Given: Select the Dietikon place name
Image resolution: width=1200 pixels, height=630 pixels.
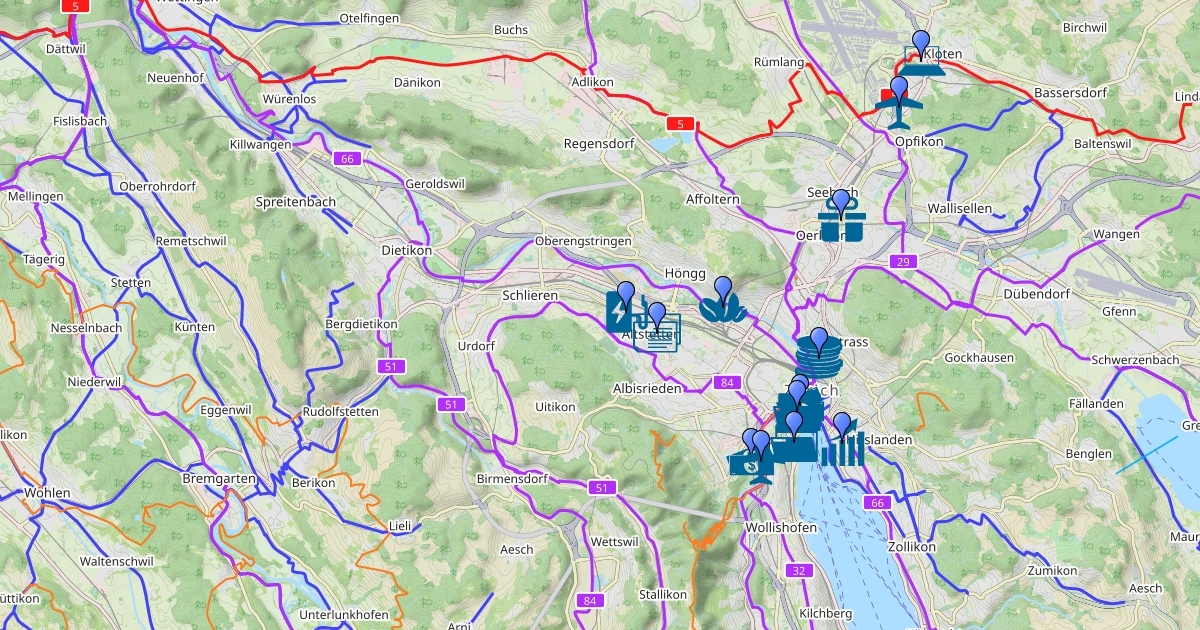Looking at the screenshot, I should tap(406, 250).
